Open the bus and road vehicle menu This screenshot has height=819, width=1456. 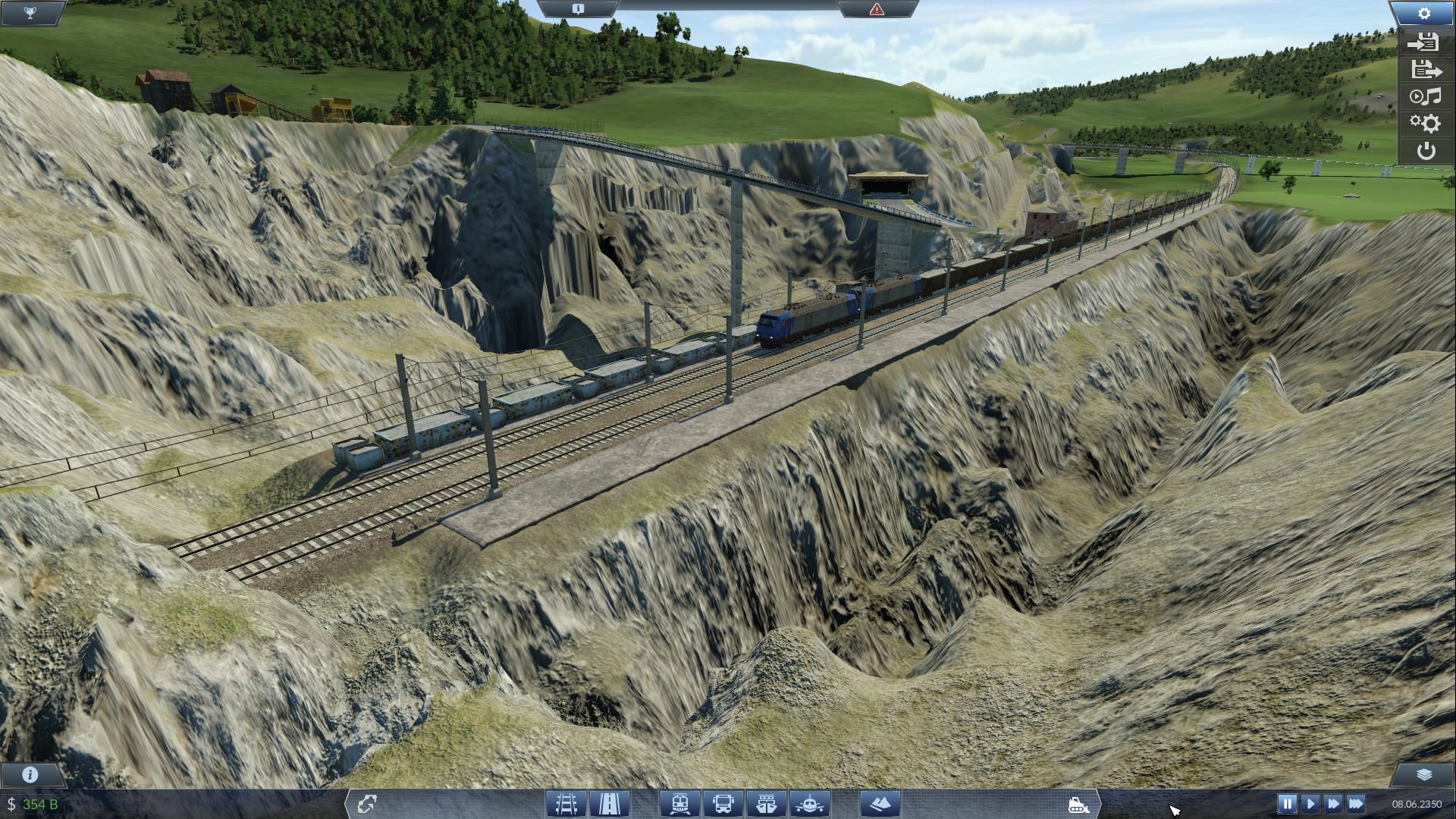(723, 803)
